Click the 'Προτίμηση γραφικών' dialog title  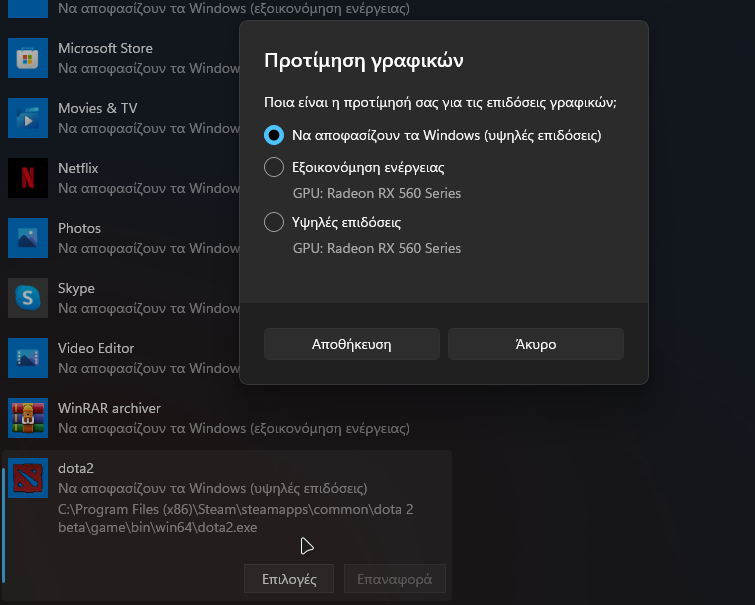tap(364, 61)
